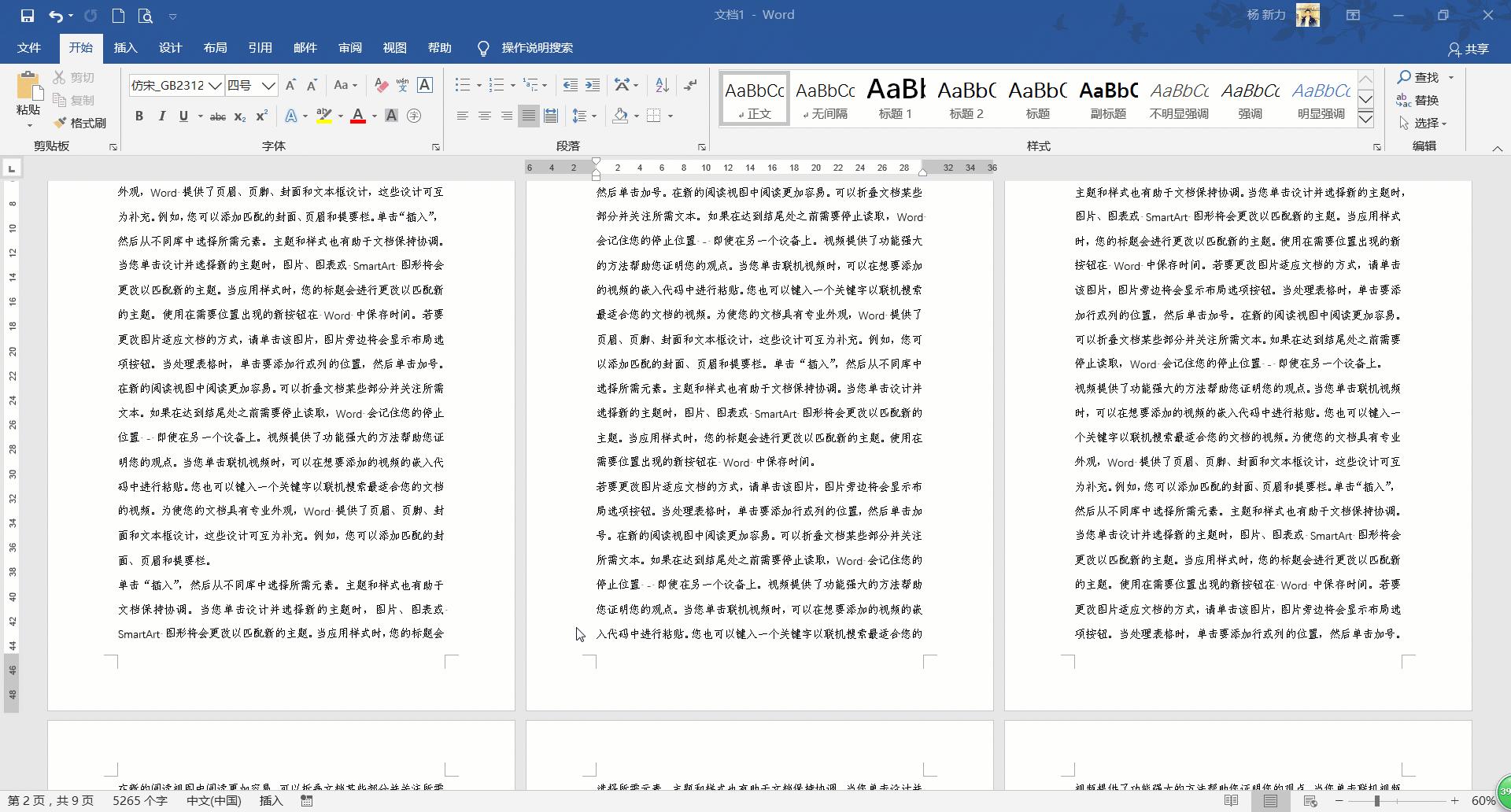Click the sort icon in the paragraph group
The image size is (1511, 812).
pyautogui.click(x=661, y=85)
